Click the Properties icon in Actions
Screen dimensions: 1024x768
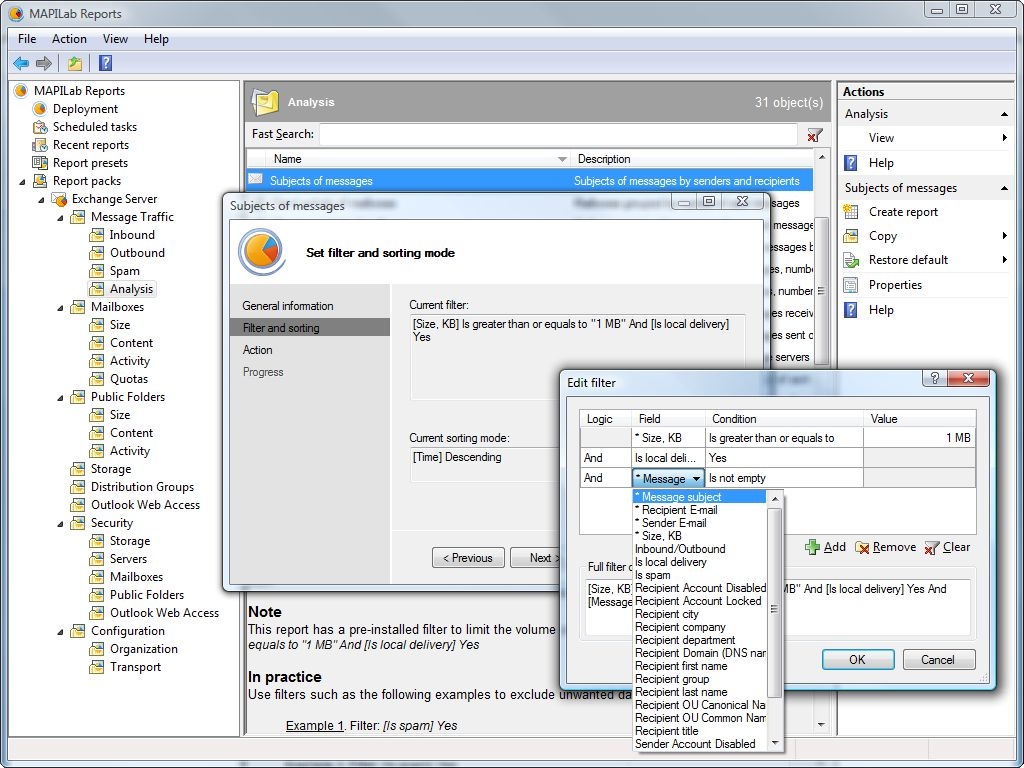(851, 285)
